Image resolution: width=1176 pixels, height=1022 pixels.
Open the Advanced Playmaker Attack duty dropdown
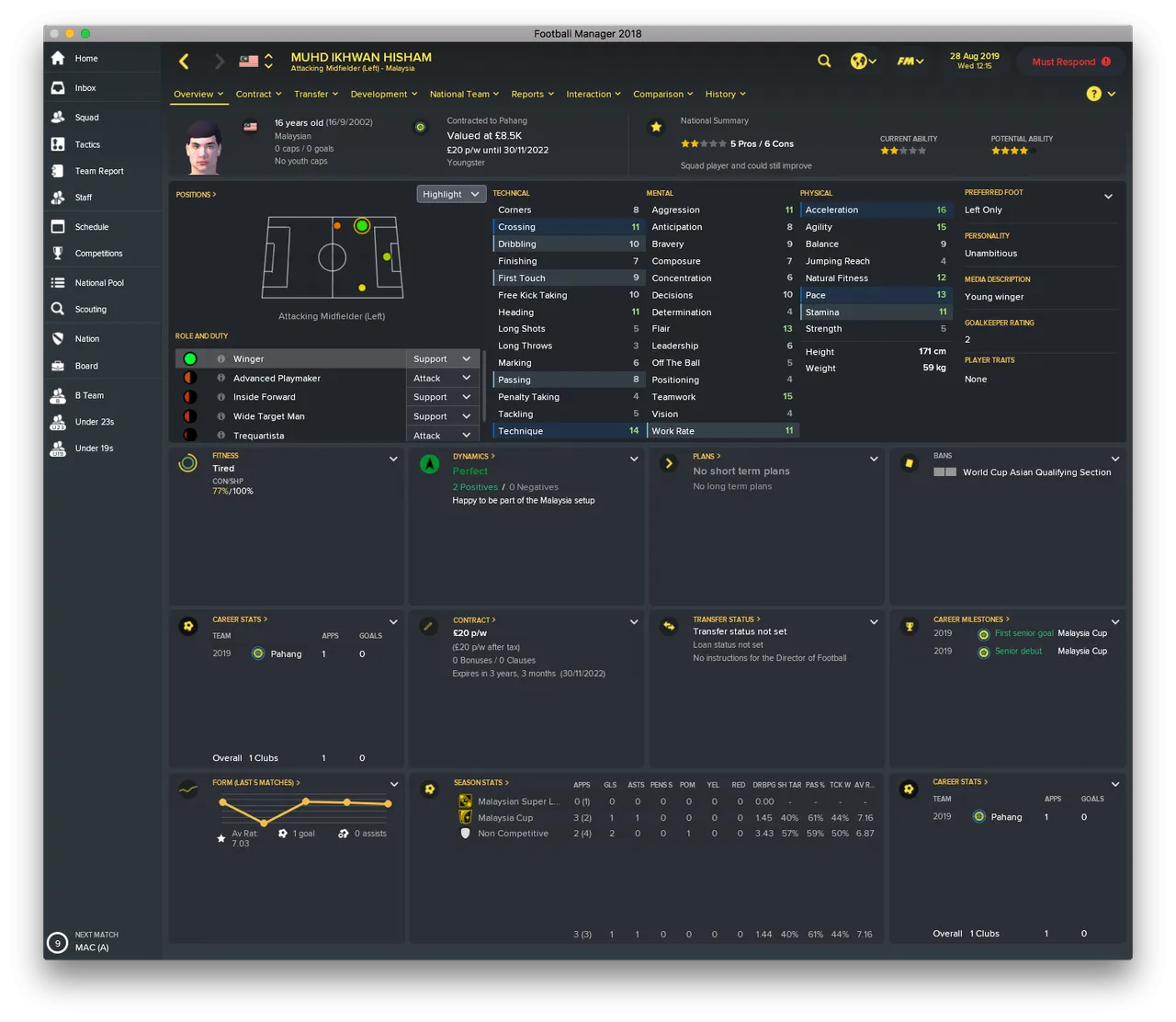442,378
